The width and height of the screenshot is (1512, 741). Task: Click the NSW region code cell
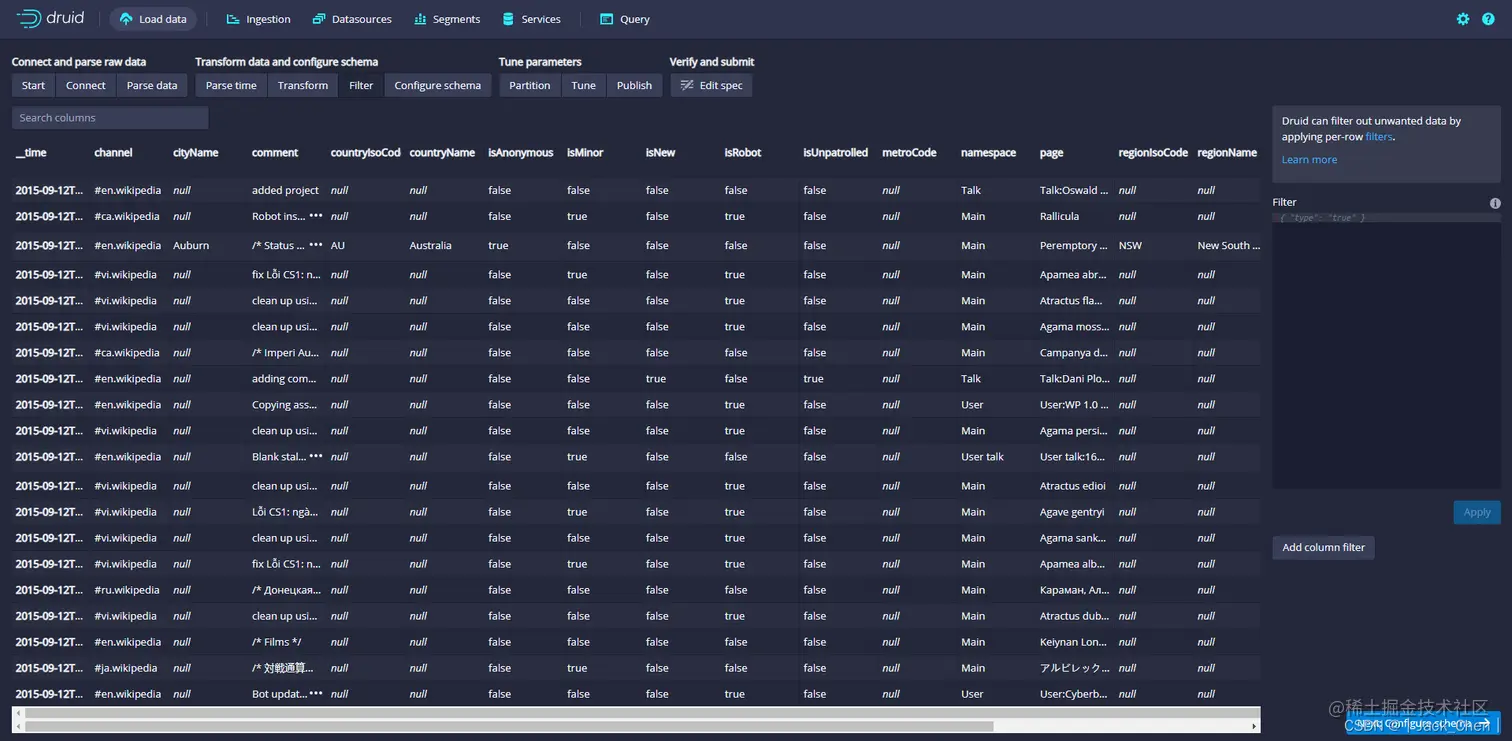1130,245
